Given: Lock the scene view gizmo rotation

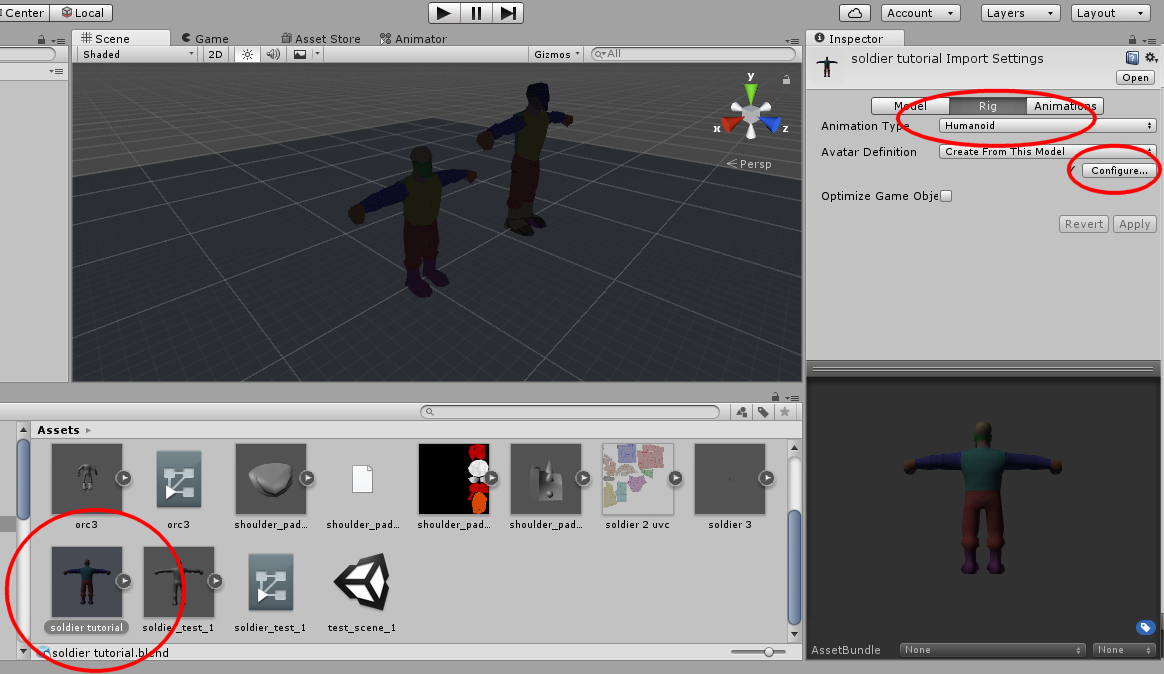Looking at the screenshot, I should point(786,79).
